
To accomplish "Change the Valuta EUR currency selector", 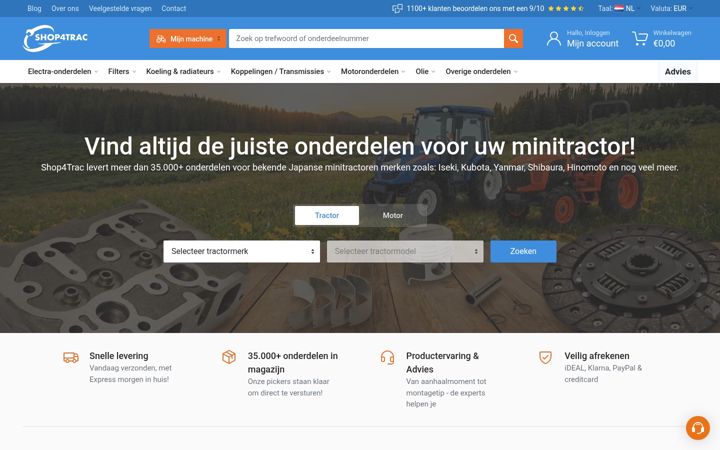I will point(671,8).
